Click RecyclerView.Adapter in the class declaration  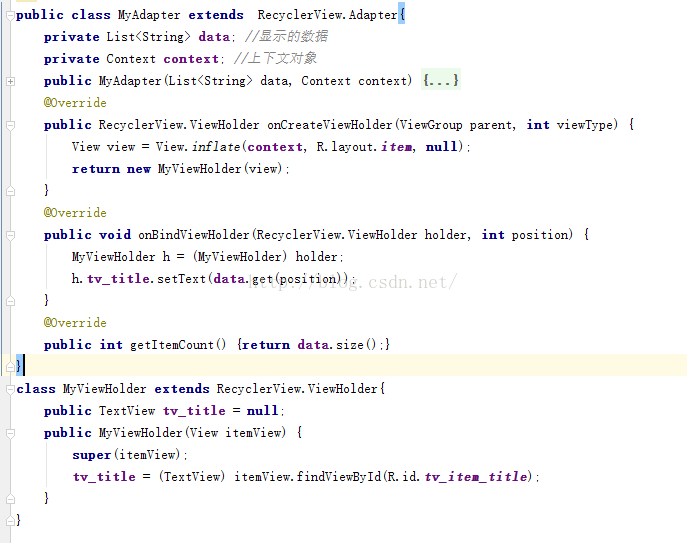click(x=327, y=15)
